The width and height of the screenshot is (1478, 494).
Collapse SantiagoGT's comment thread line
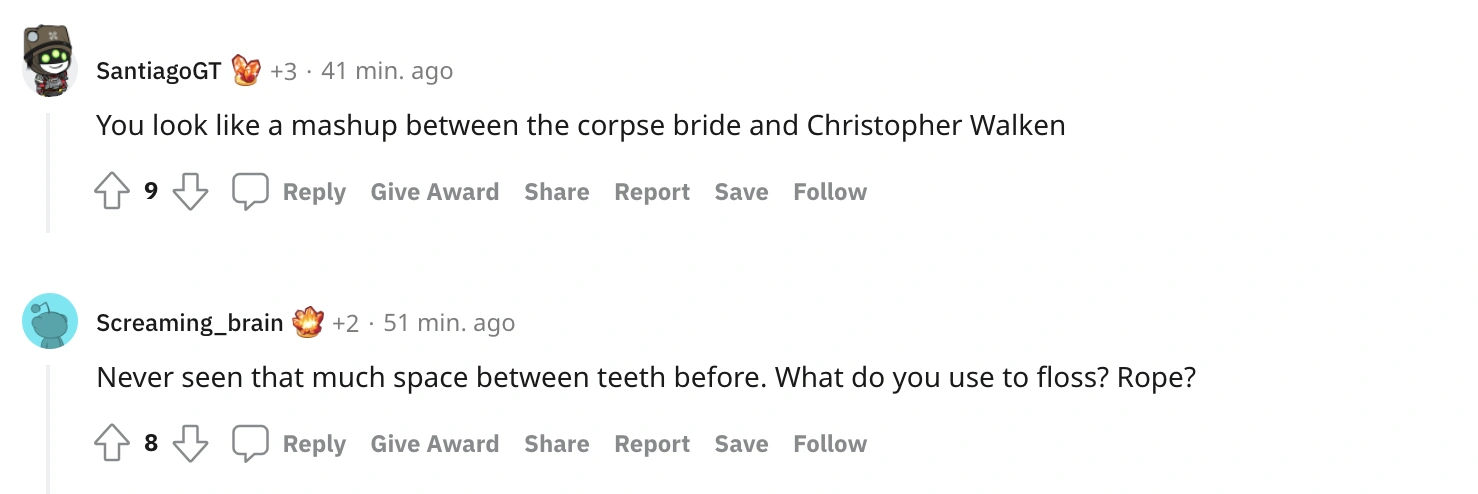[47, 172]
